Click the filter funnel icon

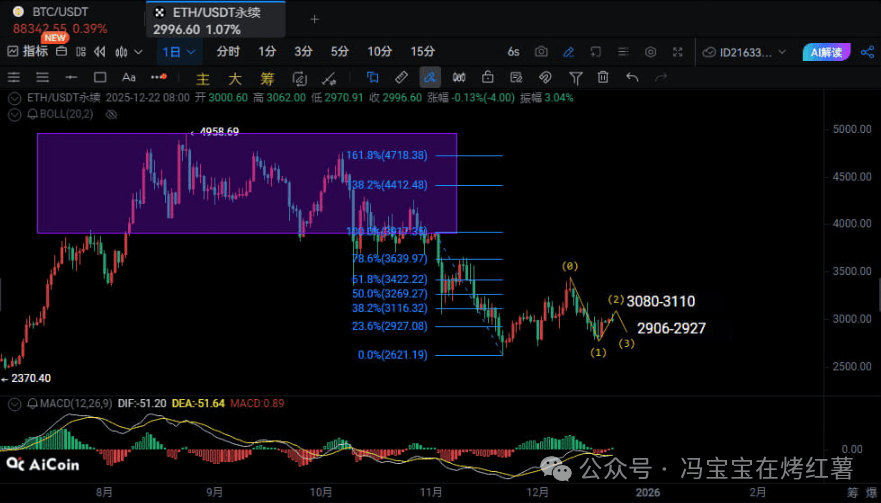tap(575, 77)
